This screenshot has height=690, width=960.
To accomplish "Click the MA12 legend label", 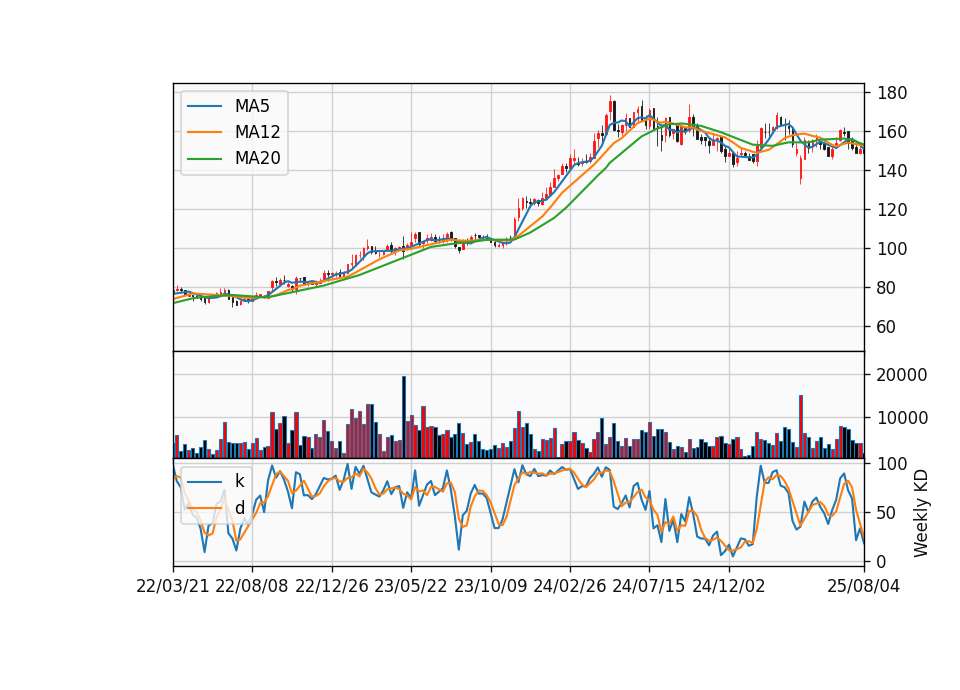I will tap(257, 132).
